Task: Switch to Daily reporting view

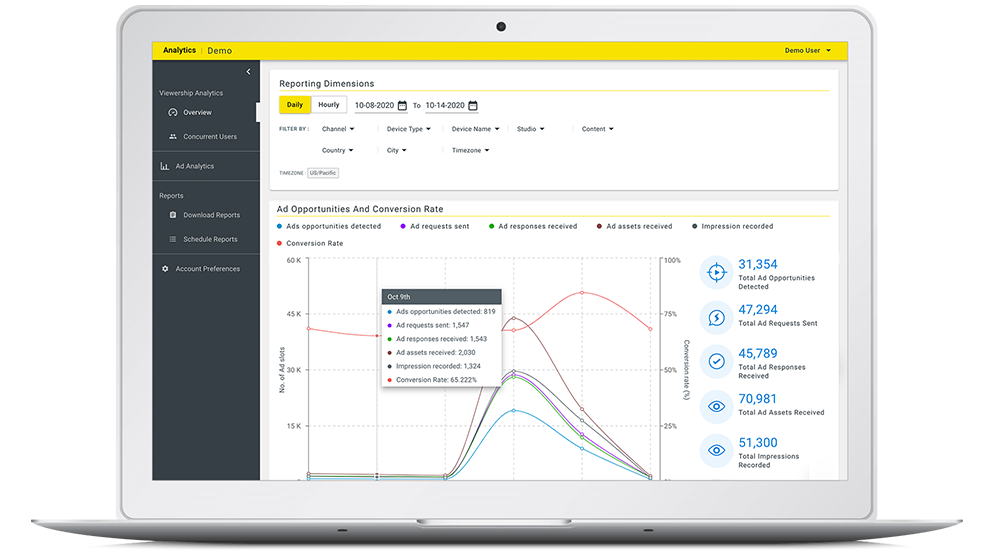Action: [x=295, y=105]
